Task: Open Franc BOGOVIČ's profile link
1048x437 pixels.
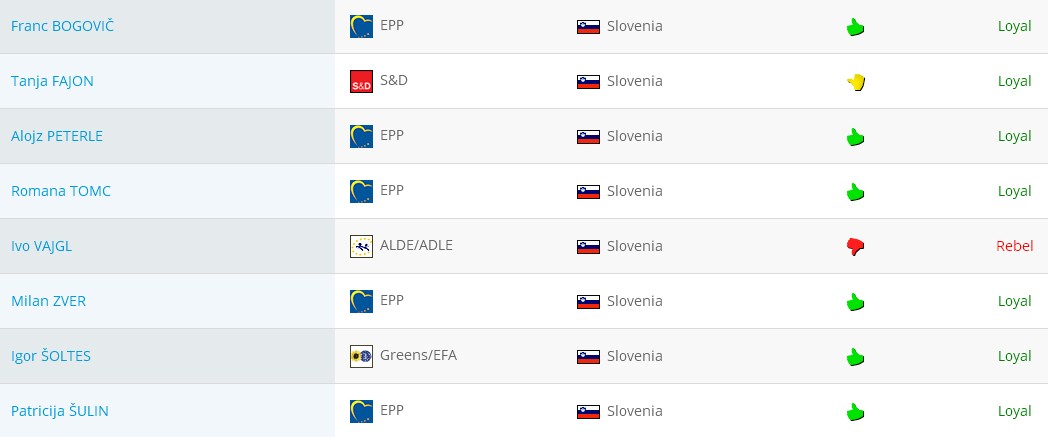Action: pyautogui.click(x=62, y=26)
